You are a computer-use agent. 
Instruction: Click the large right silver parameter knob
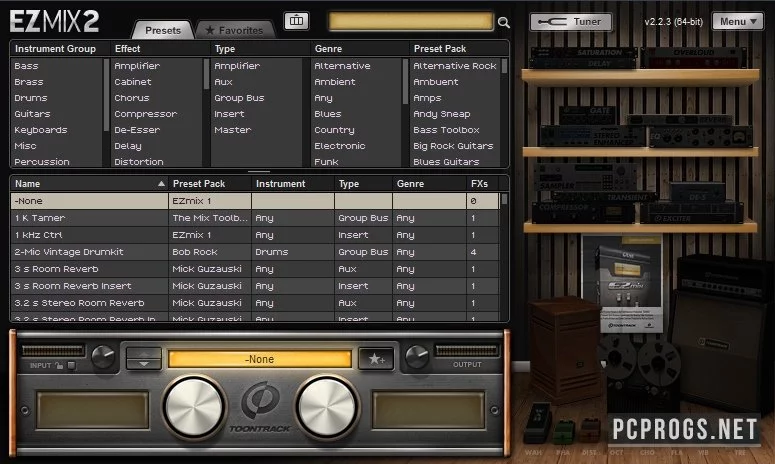click(327, 408)
